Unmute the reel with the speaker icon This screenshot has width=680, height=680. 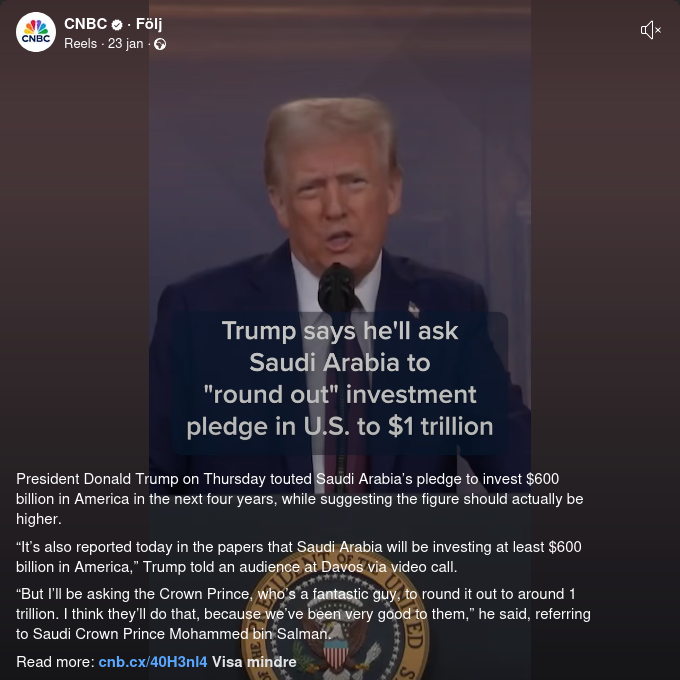(651, 30)
